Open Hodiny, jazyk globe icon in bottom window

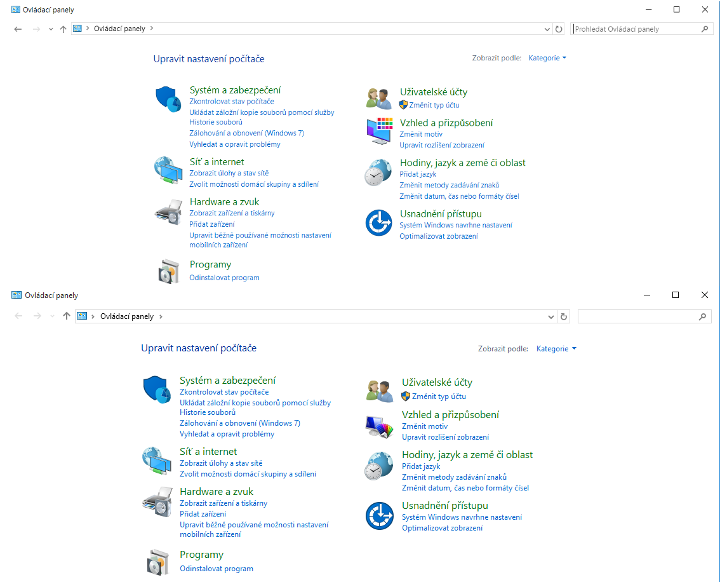coord(379,465)
